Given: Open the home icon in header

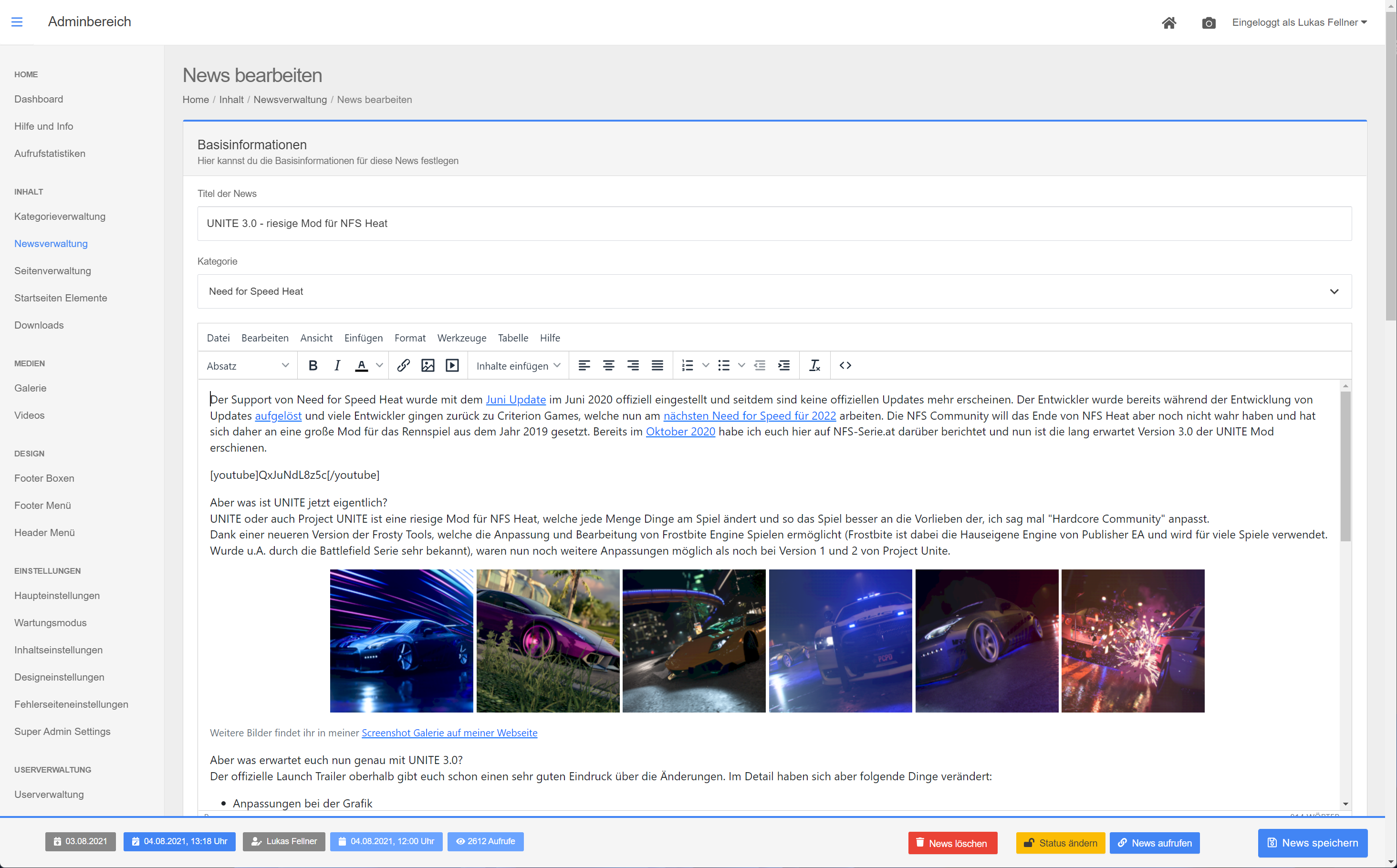Looking at the screenshot, I should point(1169,22).
